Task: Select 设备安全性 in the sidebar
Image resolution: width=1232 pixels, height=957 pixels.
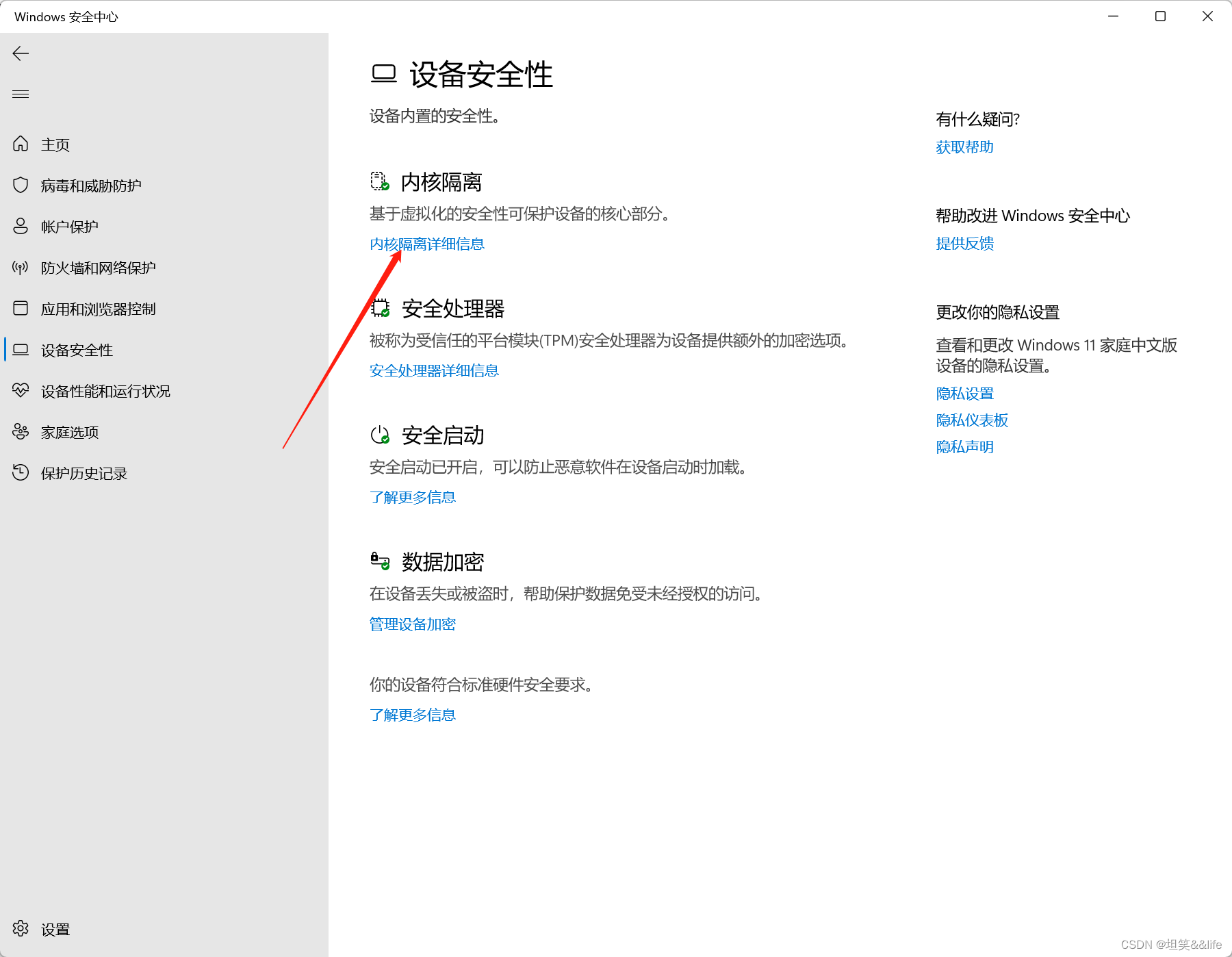Action: 164,350
